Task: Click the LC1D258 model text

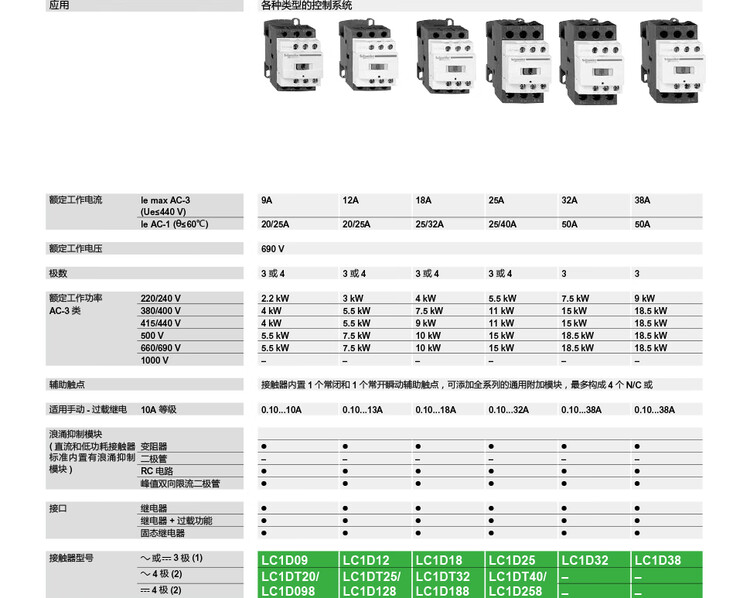Action: coord(515,591)
